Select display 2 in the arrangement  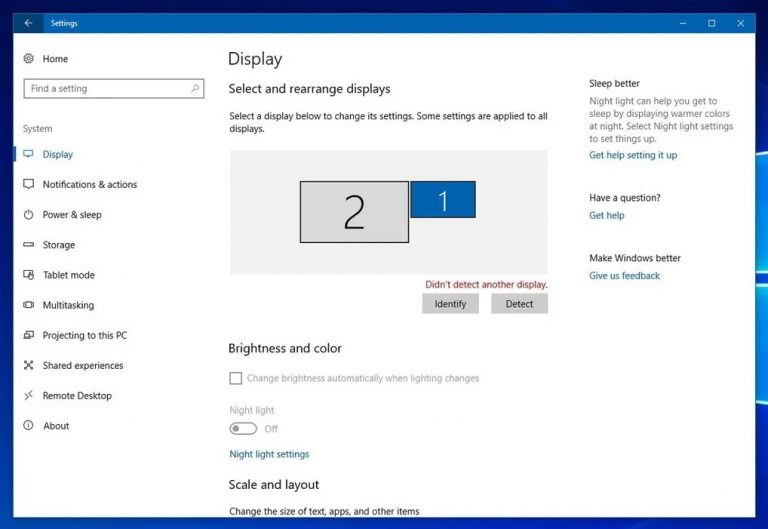(x=354, y=212)
